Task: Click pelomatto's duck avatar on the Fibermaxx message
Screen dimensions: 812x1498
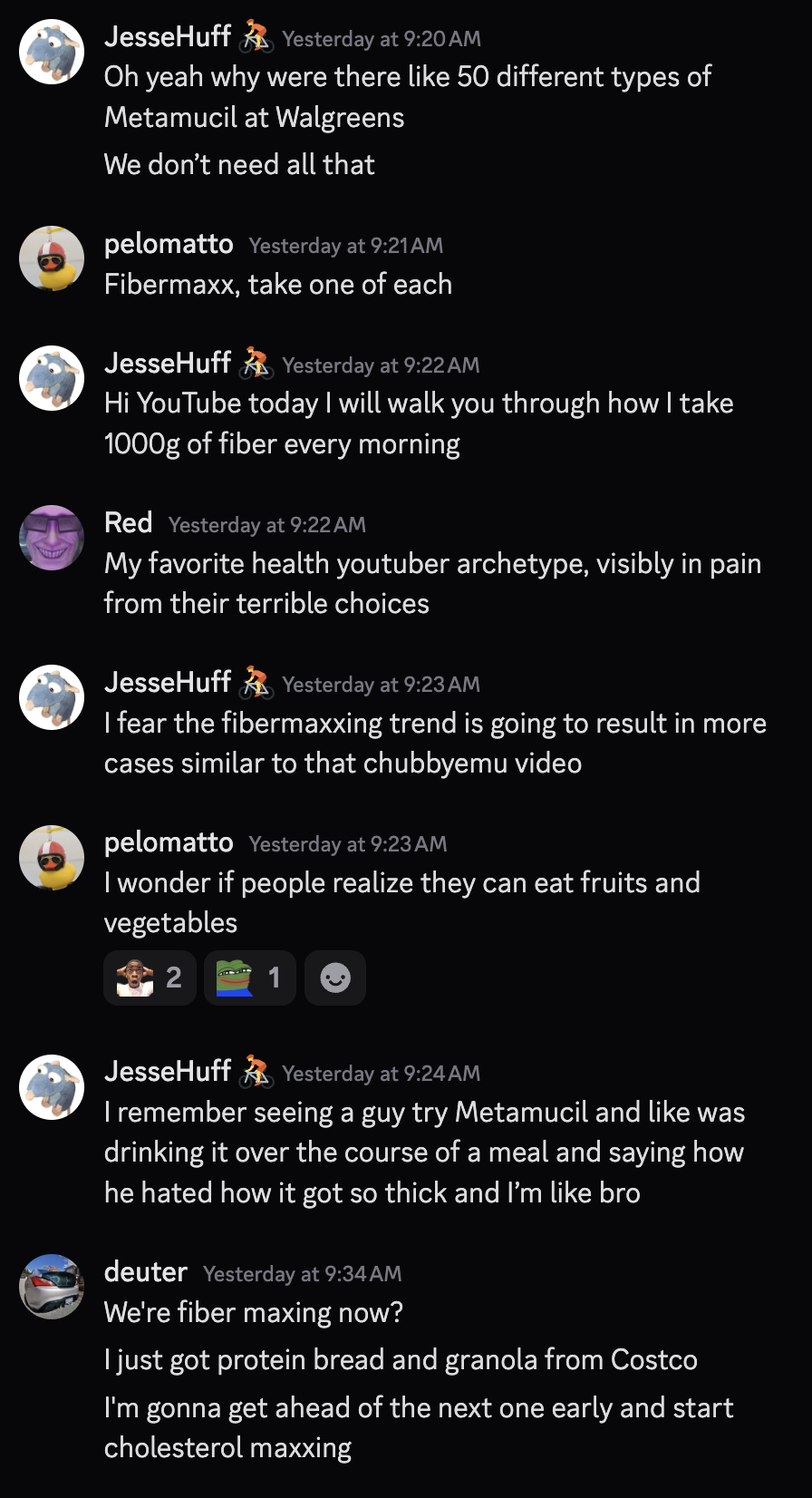Action: 52,258
